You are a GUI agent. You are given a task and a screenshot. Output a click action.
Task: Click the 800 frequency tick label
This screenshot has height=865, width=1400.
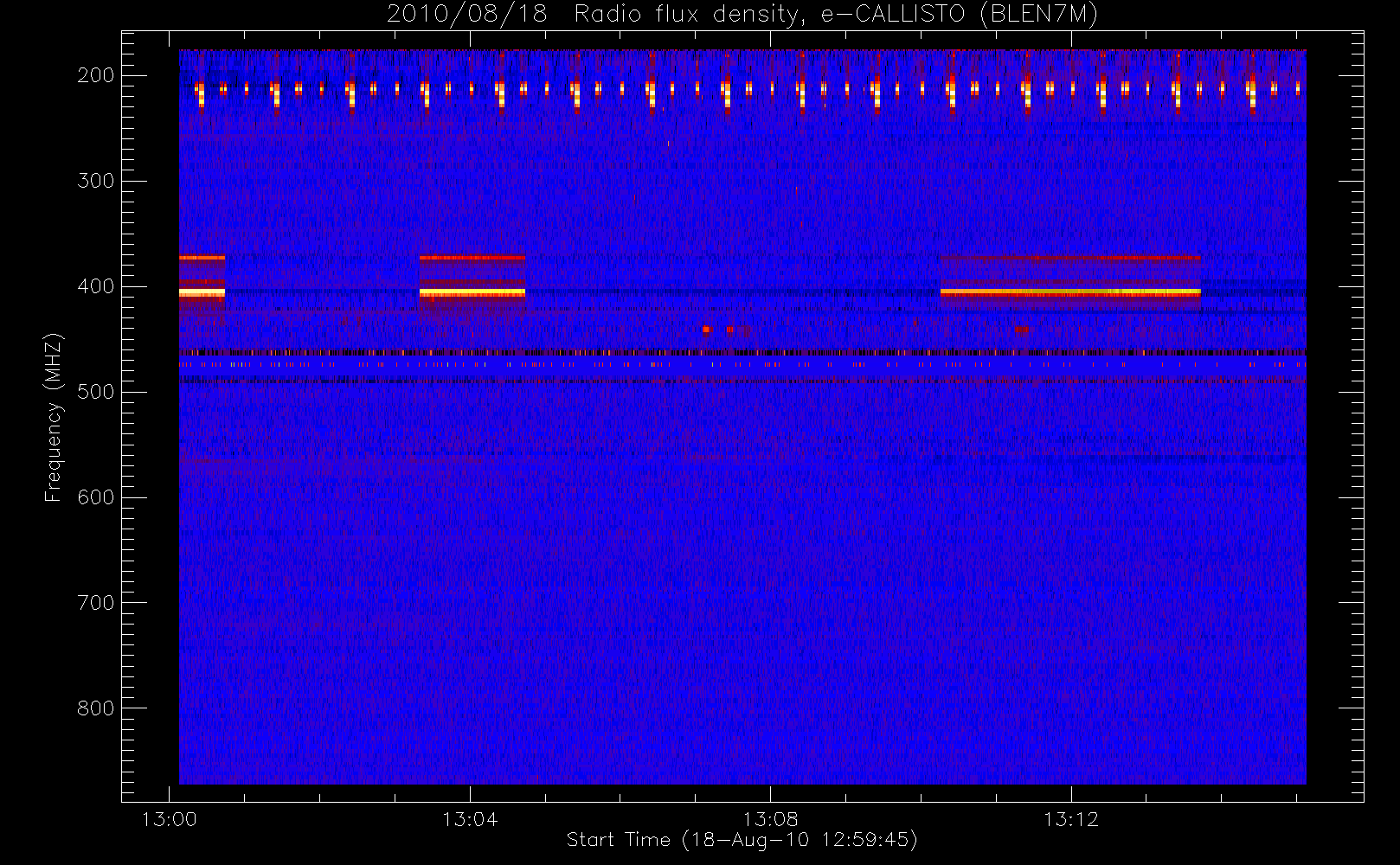[95, 708]
